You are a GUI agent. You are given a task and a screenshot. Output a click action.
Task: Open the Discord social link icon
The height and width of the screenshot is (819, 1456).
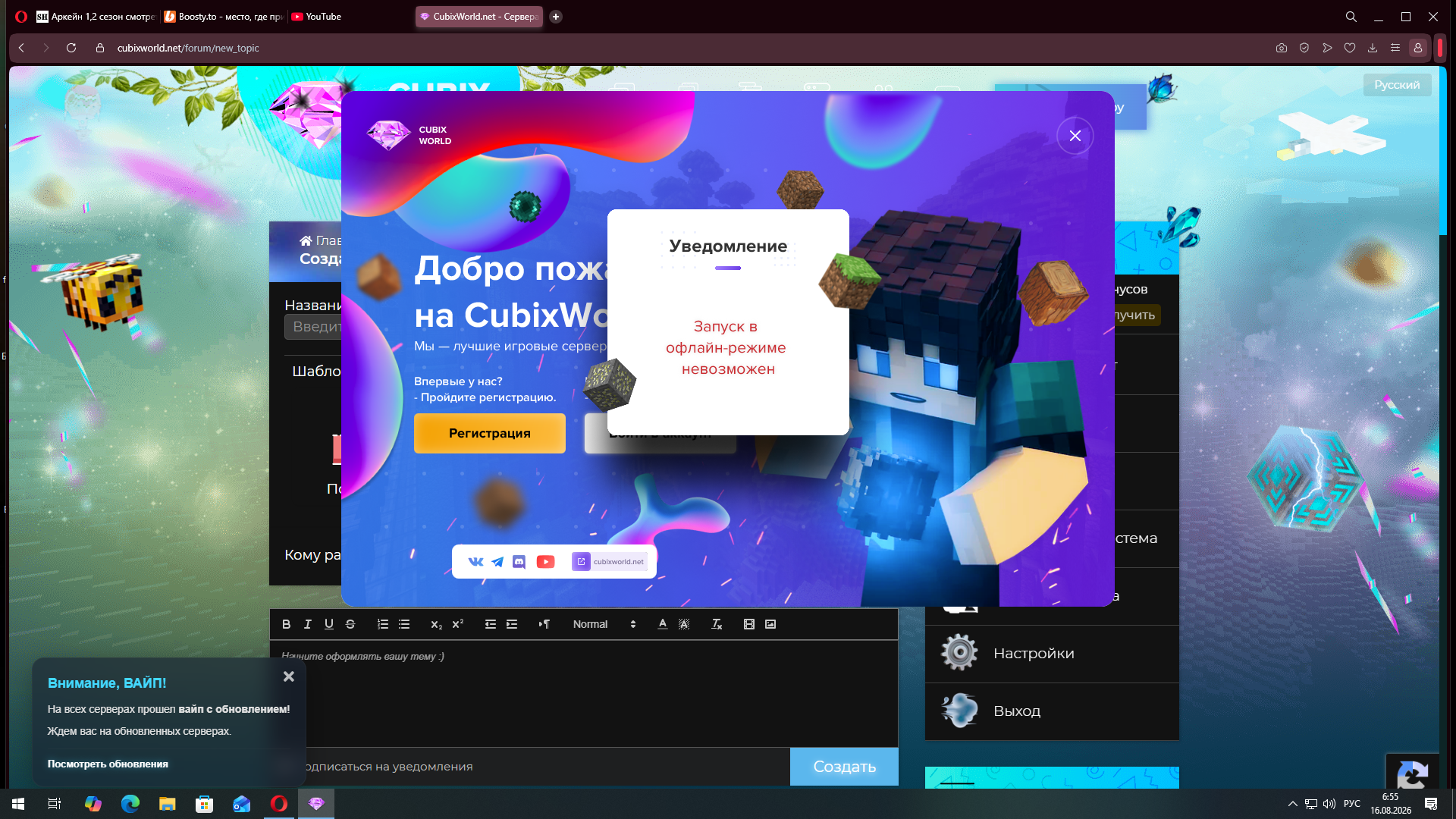pyautogui.click(x=519, y=562)
